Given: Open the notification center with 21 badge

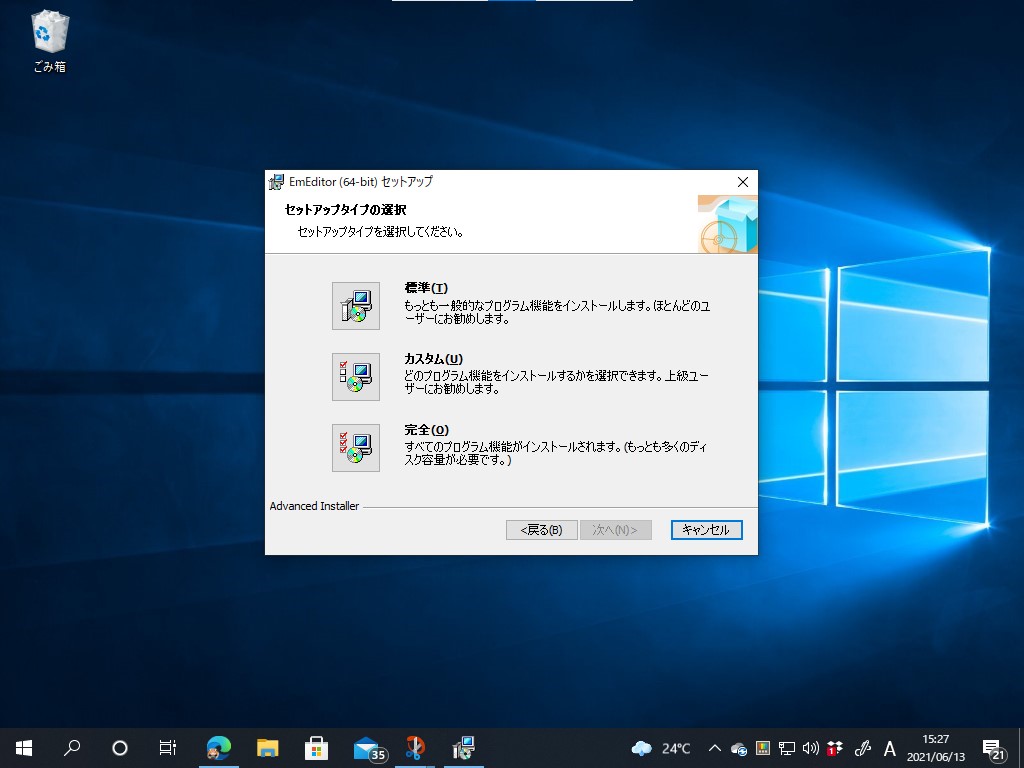Looking at the screenshot, I should [994, 748].
